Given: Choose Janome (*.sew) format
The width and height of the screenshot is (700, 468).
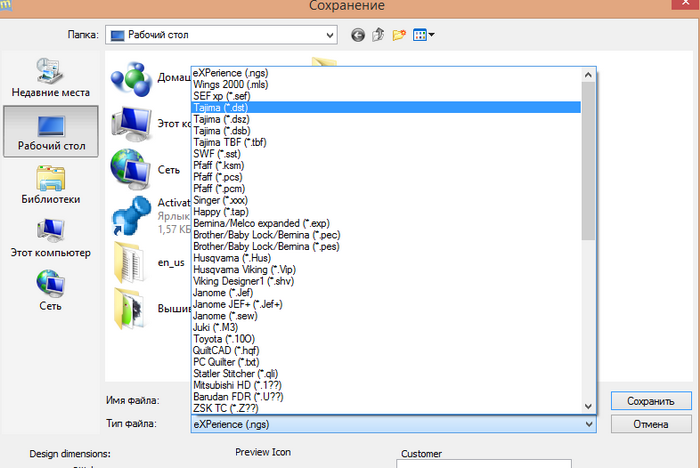Looking at the screenshot, I should (x=386, y=316).
